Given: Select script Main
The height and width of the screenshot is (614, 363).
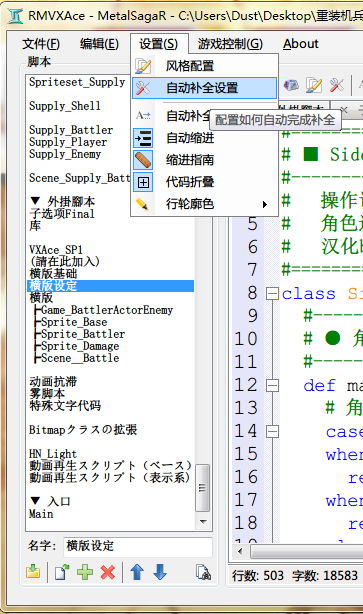Looking at the screenshot, I should (x=41, y=514).
